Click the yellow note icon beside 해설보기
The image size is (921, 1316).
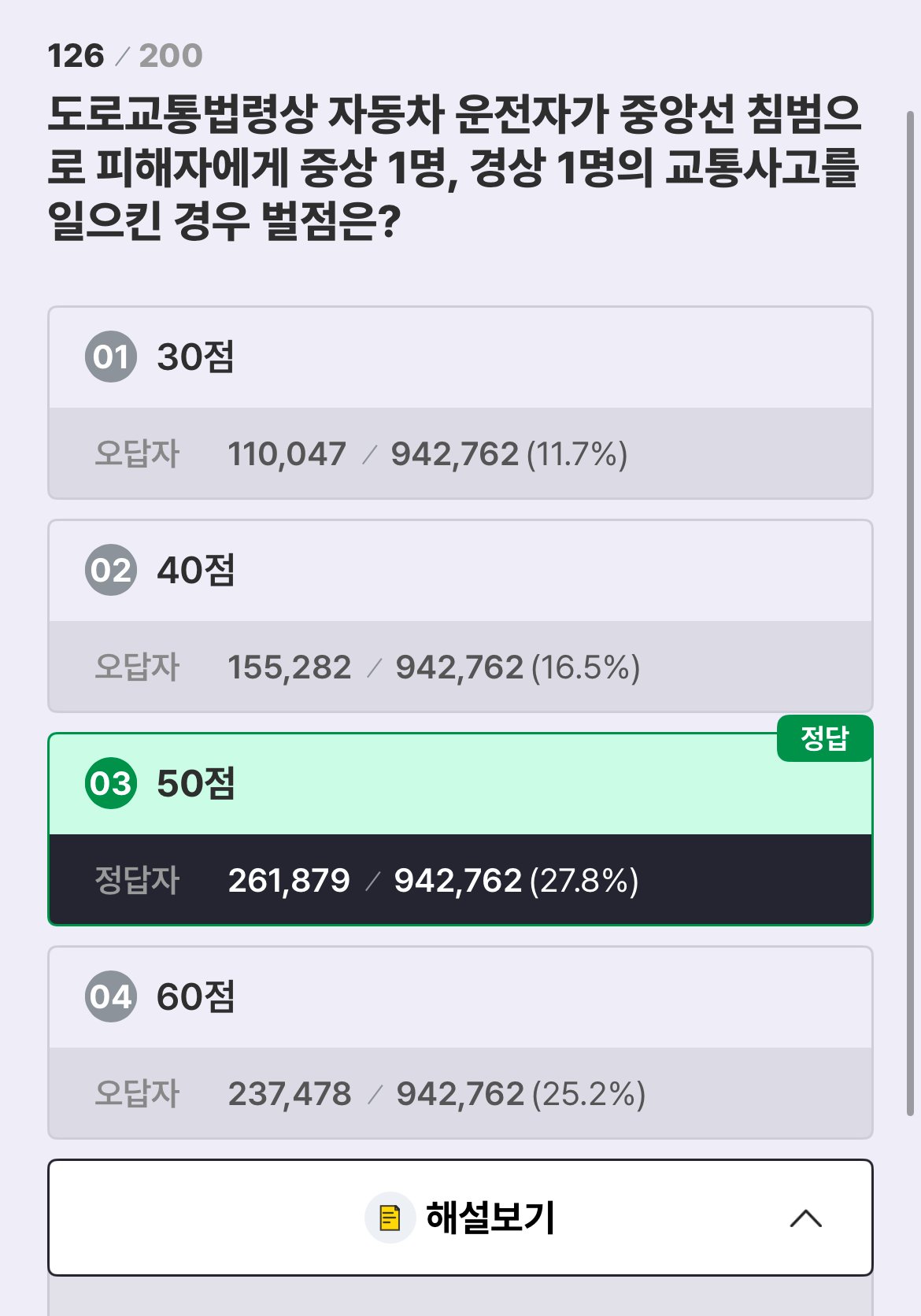point(390,1218)
